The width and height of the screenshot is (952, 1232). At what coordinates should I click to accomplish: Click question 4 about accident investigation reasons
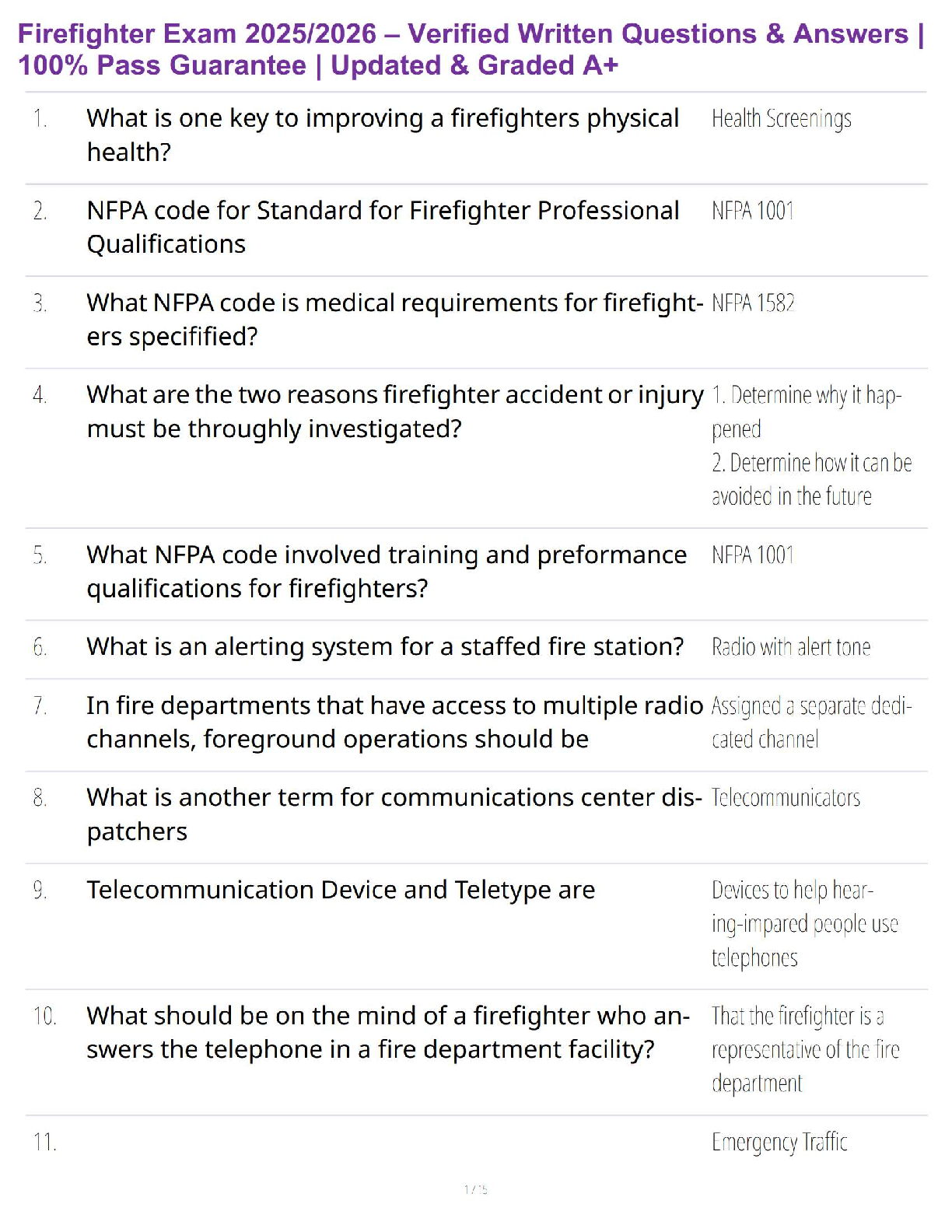point(394,411)
